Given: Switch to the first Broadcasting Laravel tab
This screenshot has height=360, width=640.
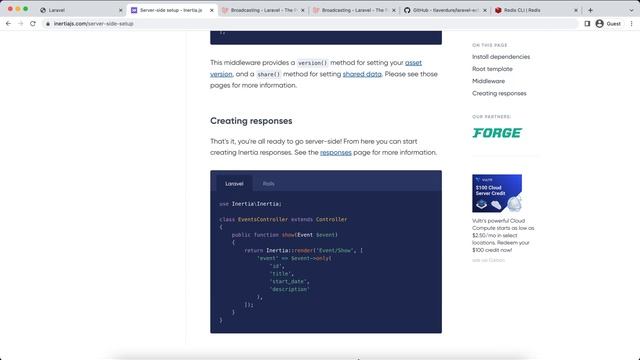Looking at the screenshot, I should [262, 10].
